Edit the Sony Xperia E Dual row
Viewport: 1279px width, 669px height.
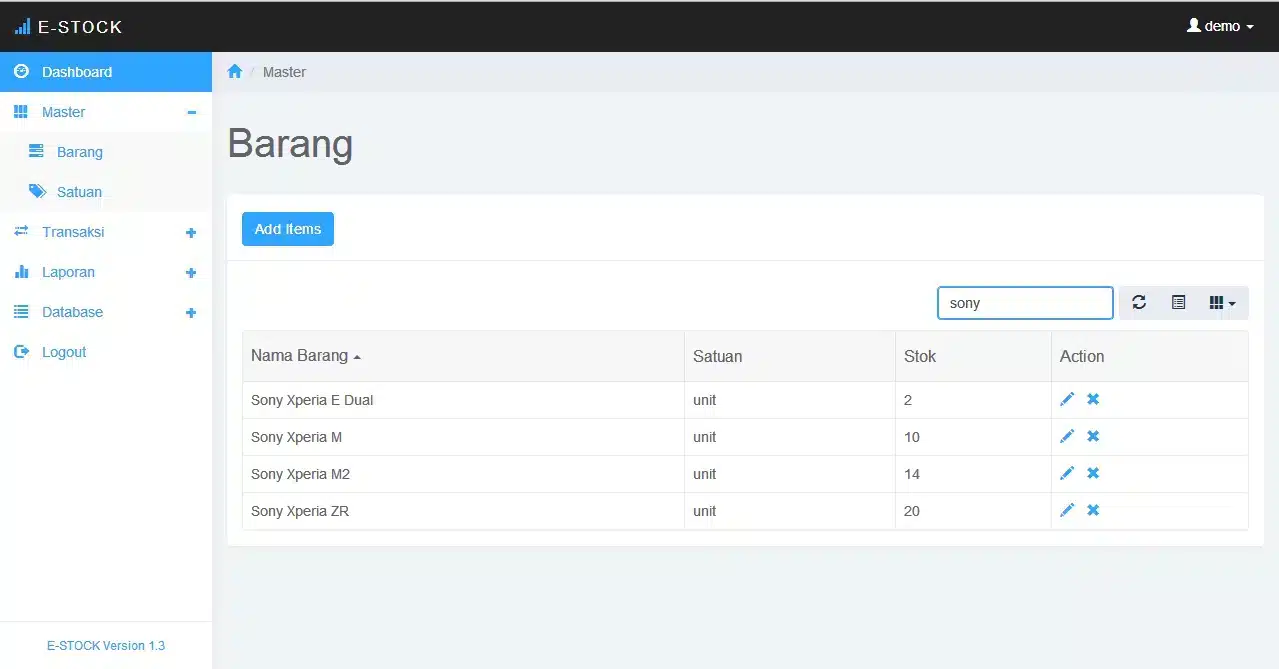tap(1067, 399)
